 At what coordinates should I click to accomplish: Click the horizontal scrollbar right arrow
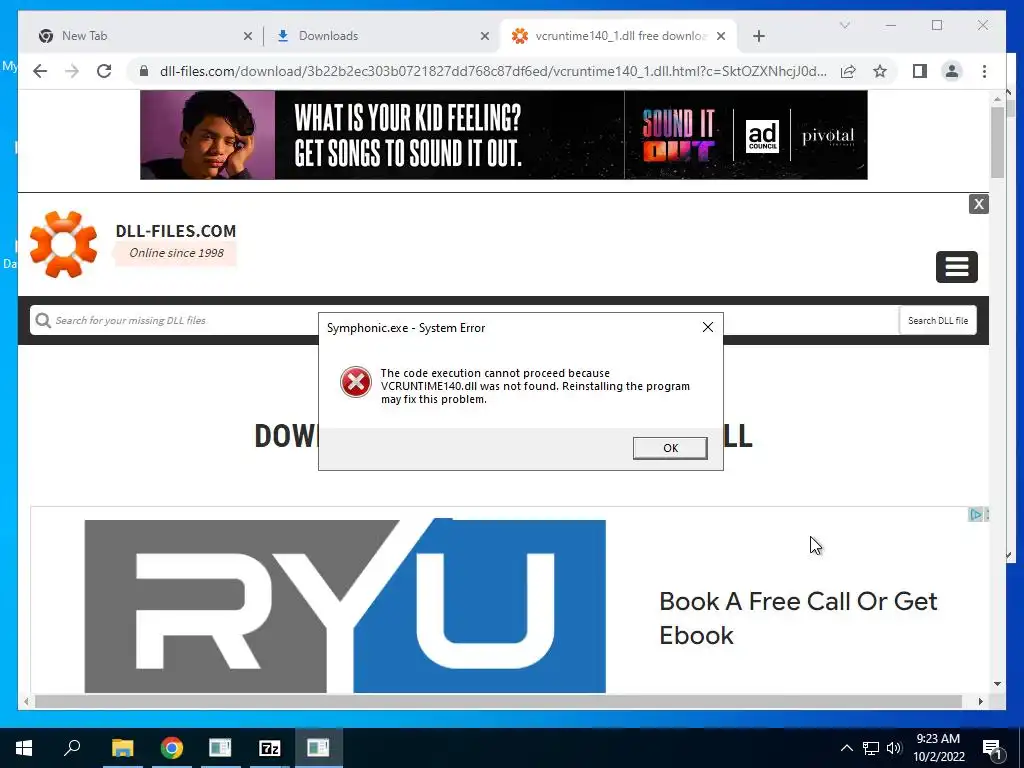pyautogui.click(x=980, y=701)
